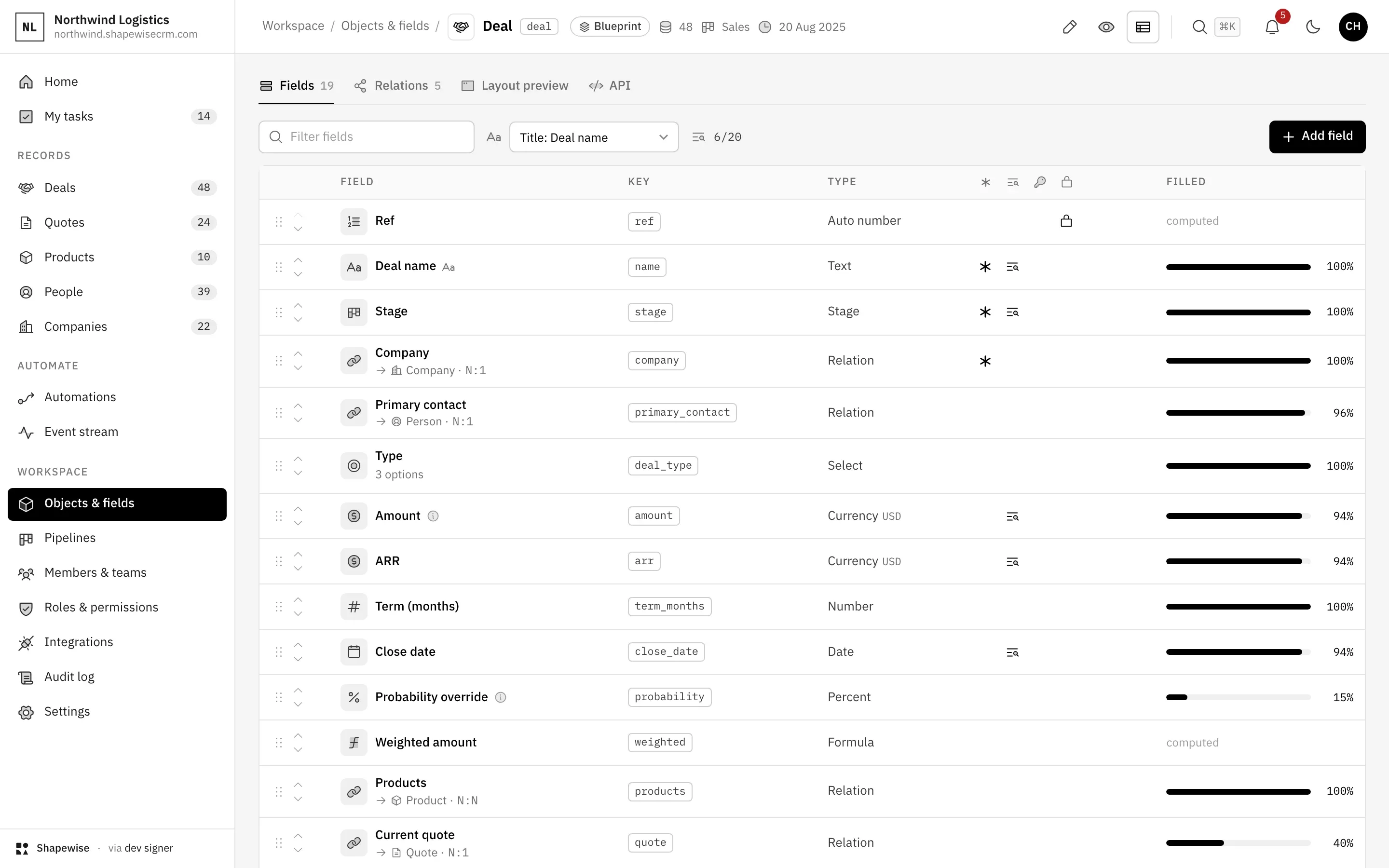1389x868 pixels.
Task: Move Stage field down with chevron
Action: (x=298, y=320)
